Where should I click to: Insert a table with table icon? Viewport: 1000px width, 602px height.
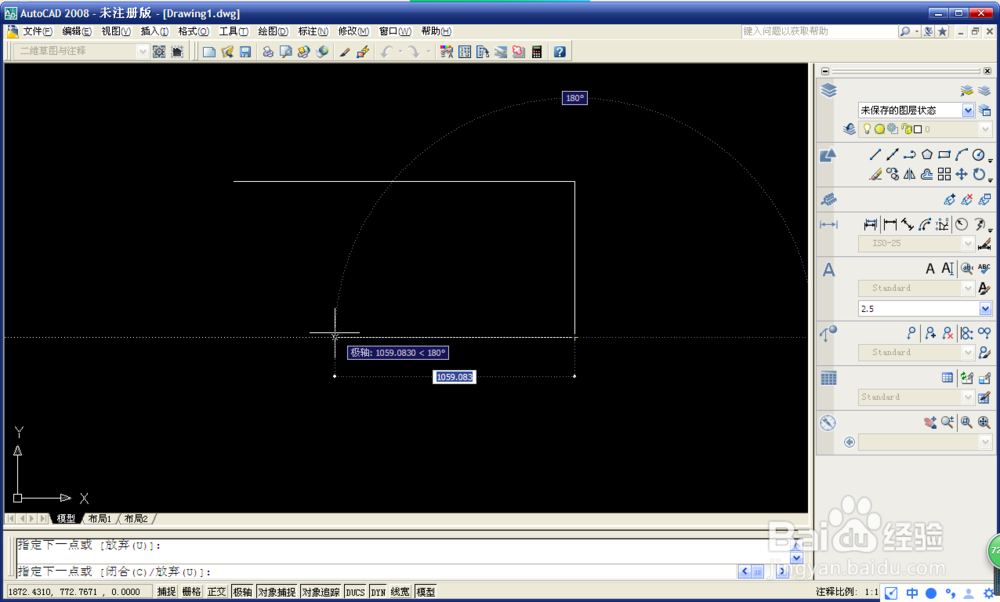coord(948,378)
